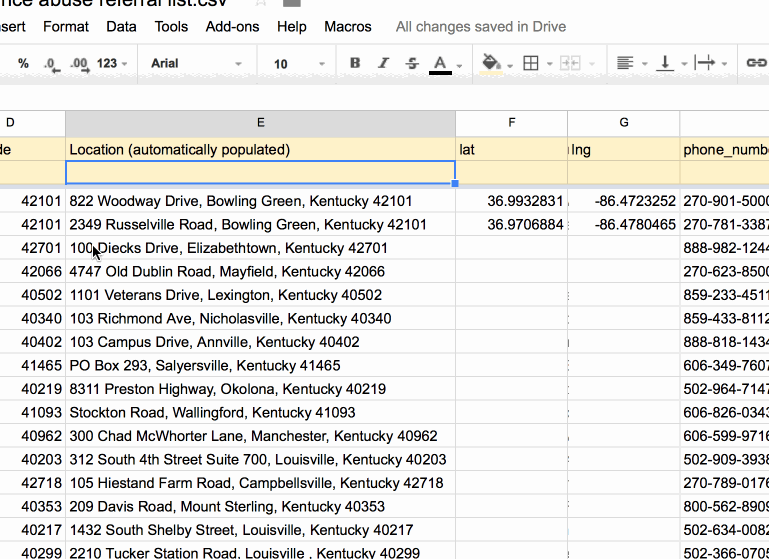This screenshot has height=559, width=769.
Task: Toggle italic formatting
Action: click(x=384, y=63)
